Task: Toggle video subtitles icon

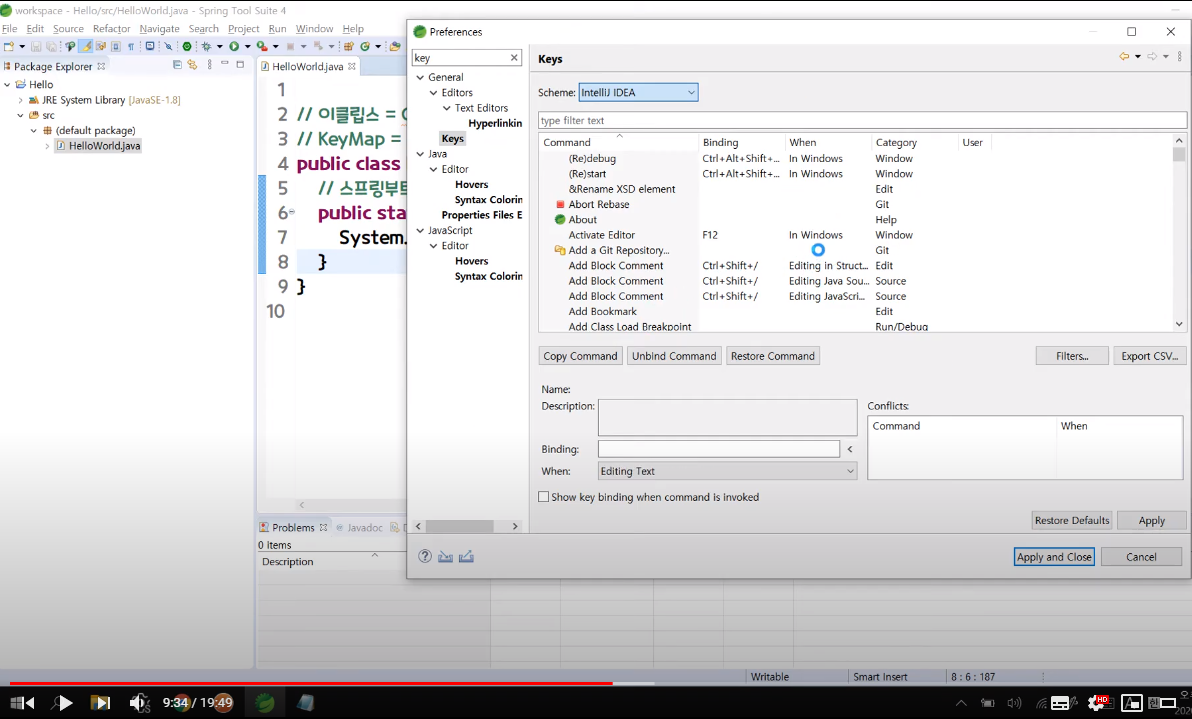Action: coord(1060,703)
